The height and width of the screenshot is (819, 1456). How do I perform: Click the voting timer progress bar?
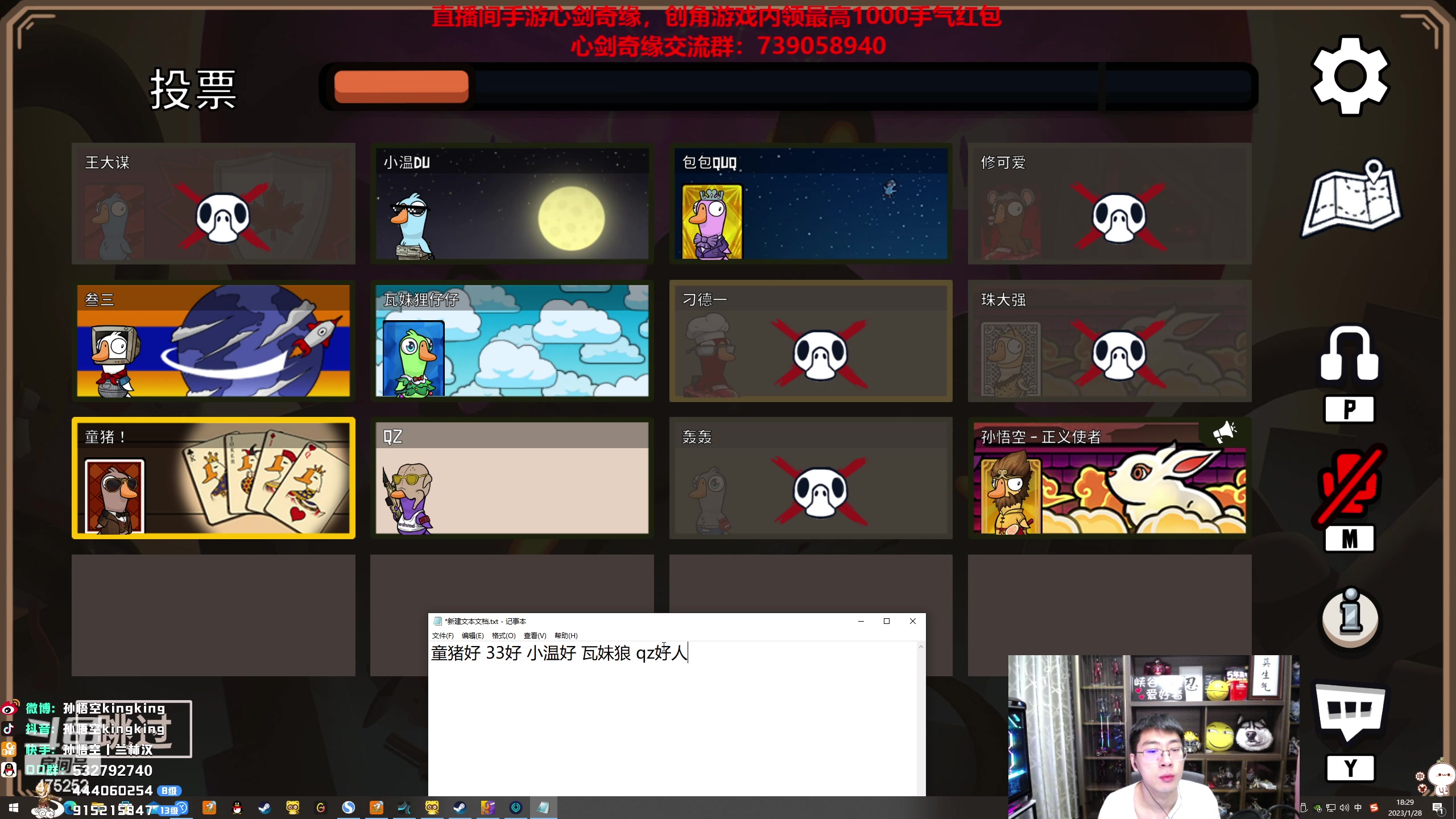point(788,86)
